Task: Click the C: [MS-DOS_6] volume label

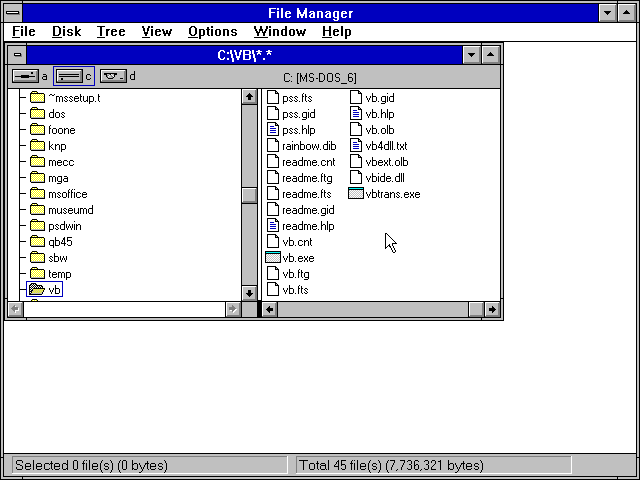Action: [320, 78]
